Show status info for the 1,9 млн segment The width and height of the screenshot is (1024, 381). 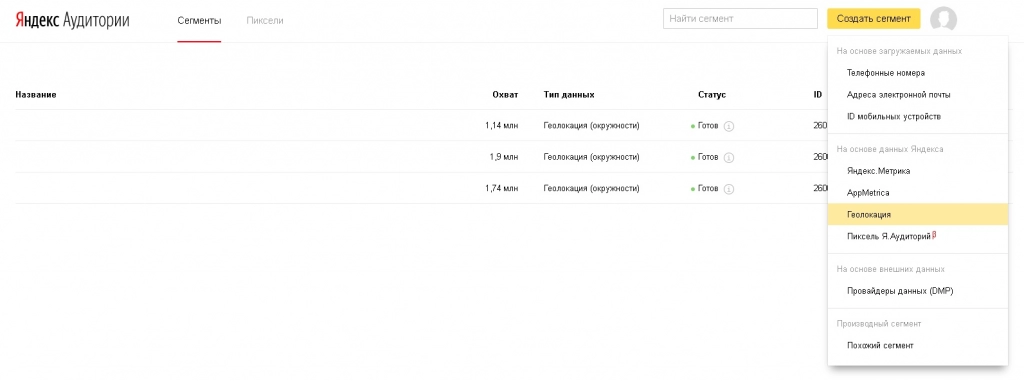point(729,157)
